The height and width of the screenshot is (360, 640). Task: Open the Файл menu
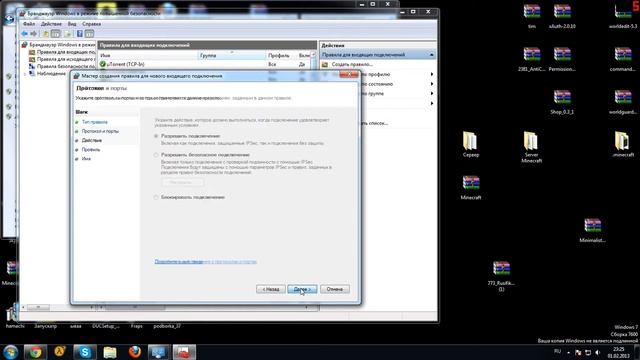(x=29, y=24)
